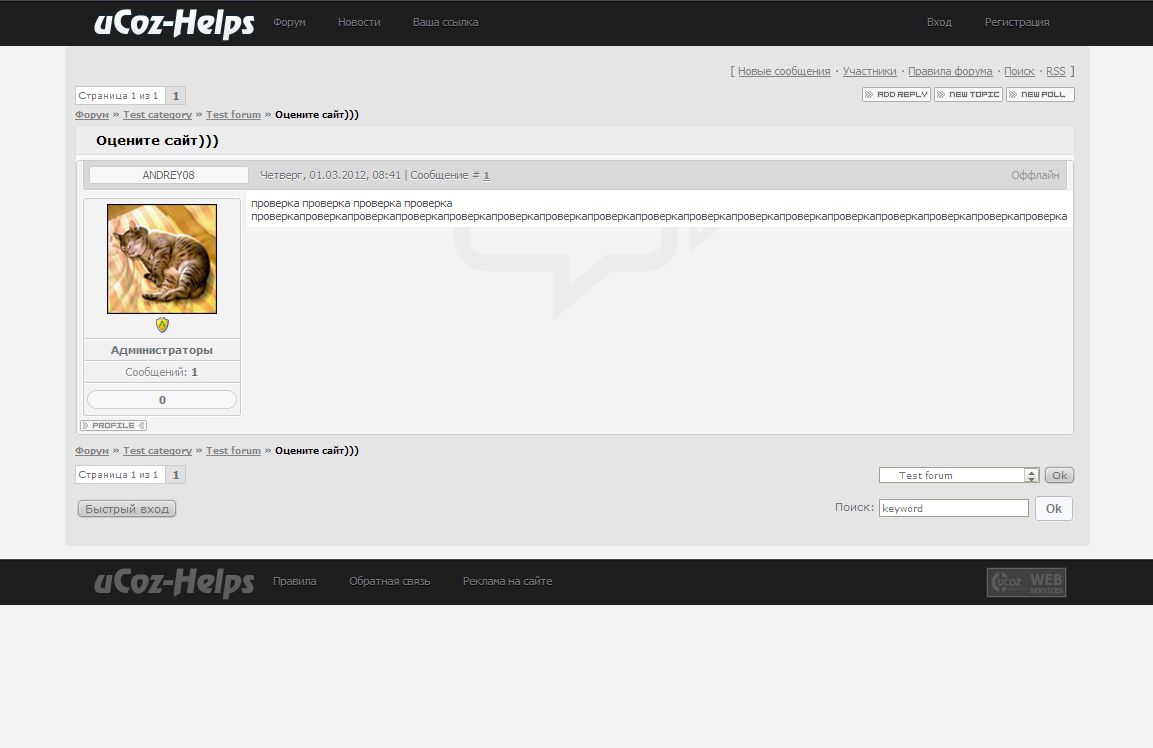The image size is (1153, 748).
Task: Click the footer uCoz-Helps logo
Action: point(174,582)
